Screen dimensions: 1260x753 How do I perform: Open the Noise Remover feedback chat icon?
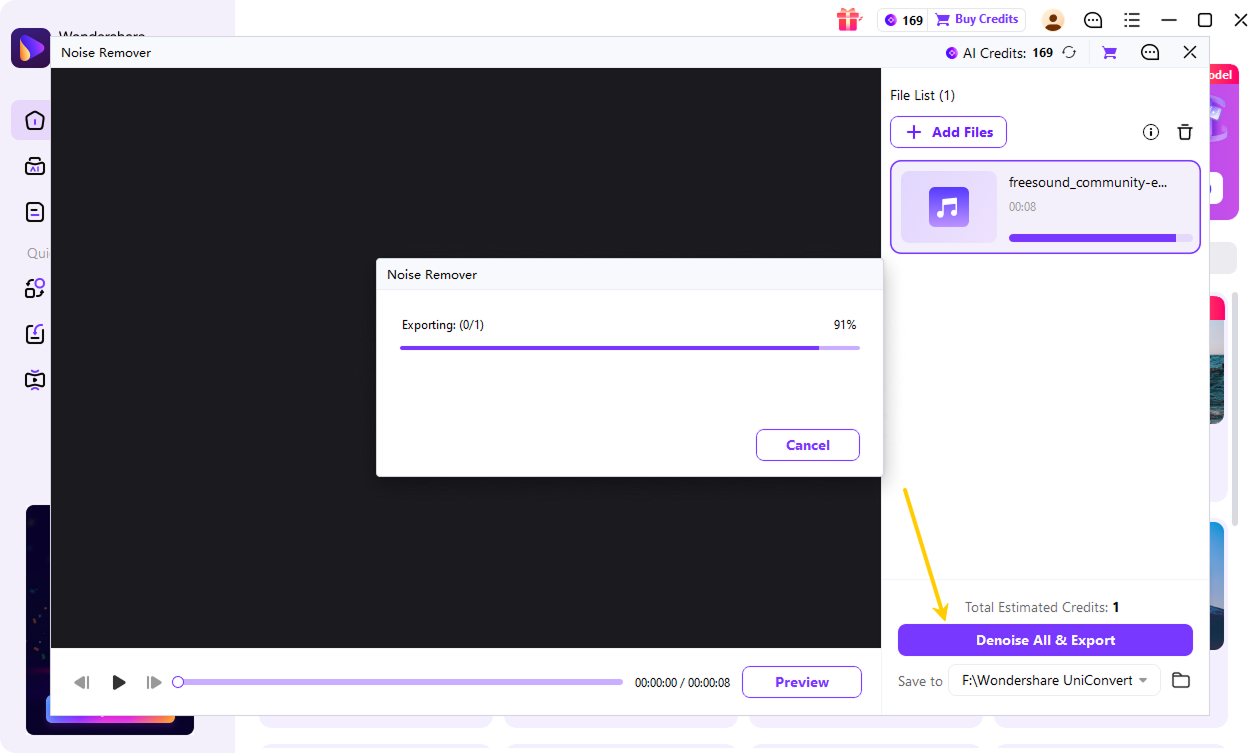click(1150, 53)
